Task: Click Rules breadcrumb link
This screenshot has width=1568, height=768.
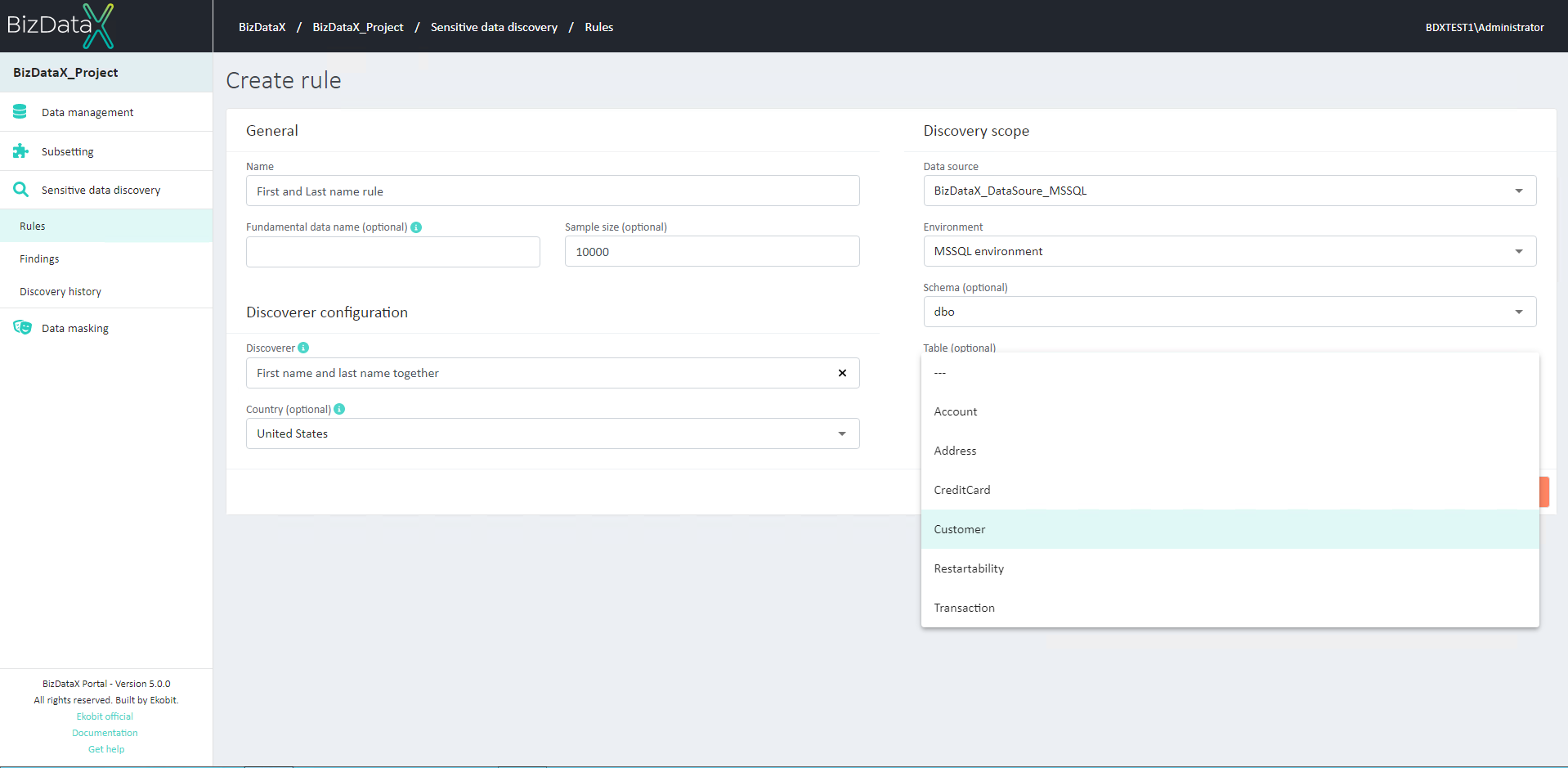Action: (x=599, y=27)
